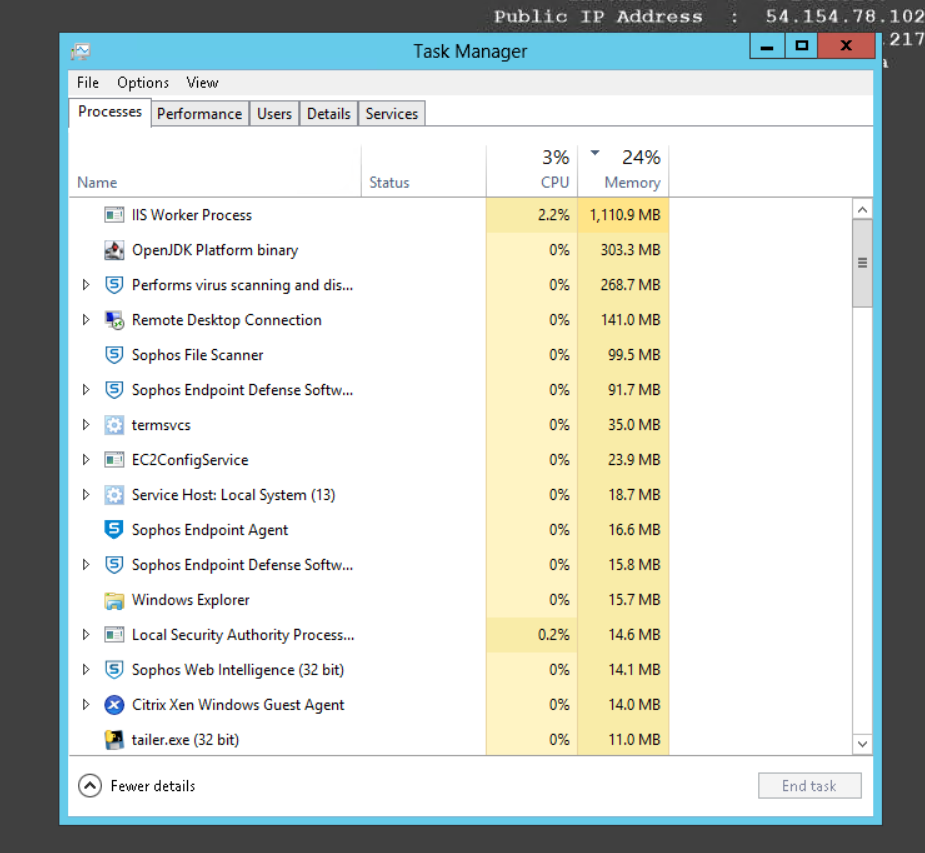925x853 pixels.
Task: Expand the Citrix Xen Windows Guest Agent group
Action: [x=86, y=704]
